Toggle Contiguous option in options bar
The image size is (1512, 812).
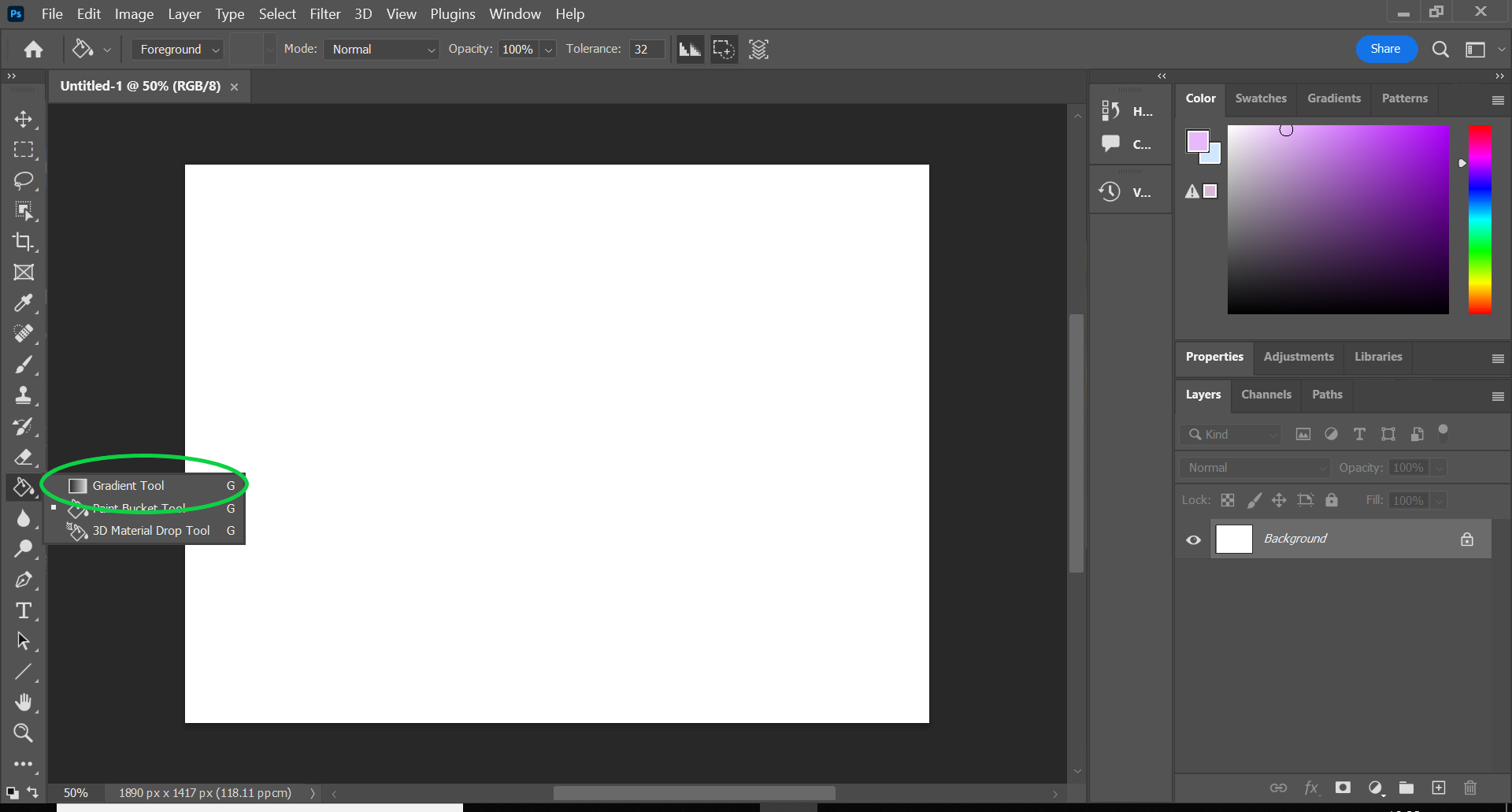724,50
